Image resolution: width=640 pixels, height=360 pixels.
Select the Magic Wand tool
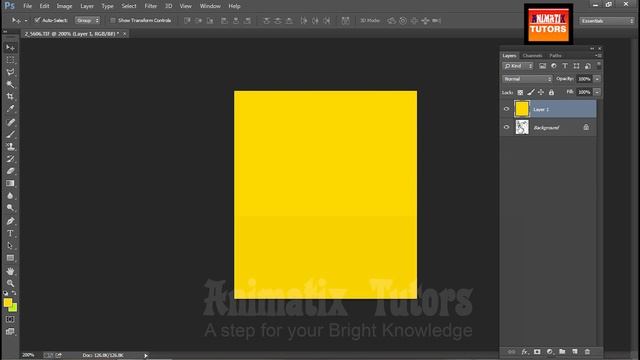point(11,84)
